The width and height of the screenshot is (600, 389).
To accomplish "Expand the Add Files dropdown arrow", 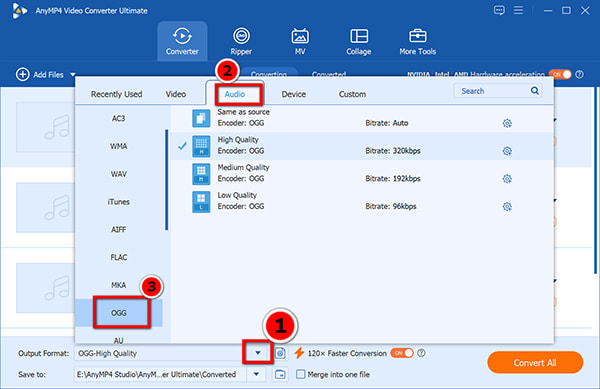I will pos(72,75).
